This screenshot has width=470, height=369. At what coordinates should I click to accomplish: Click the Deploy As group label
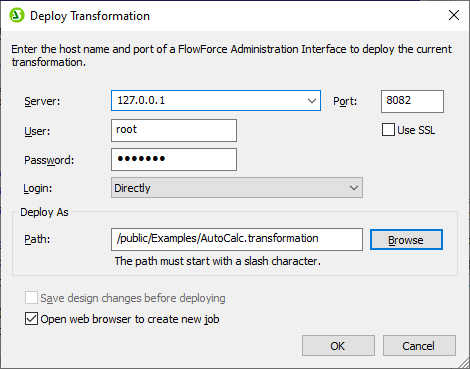(44, 212)
